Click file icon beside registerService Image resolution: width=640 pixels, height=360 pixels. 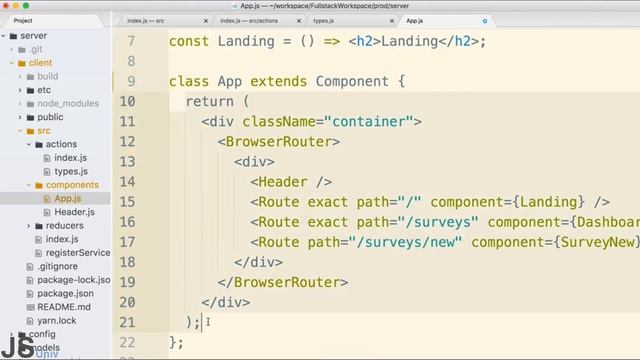pos(38,253)
